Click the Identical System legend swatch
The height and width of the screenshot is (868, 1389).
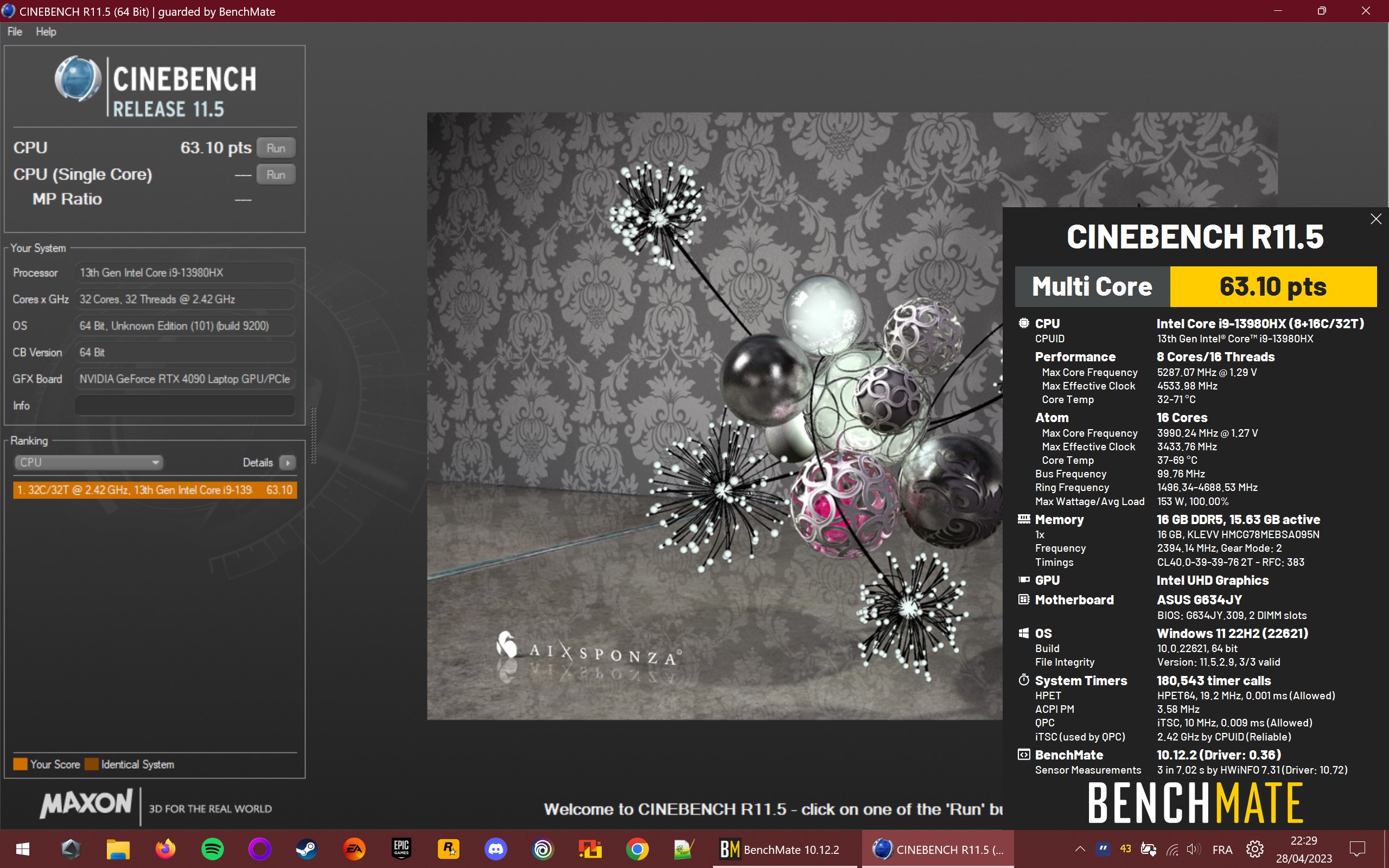click(91, 764)
